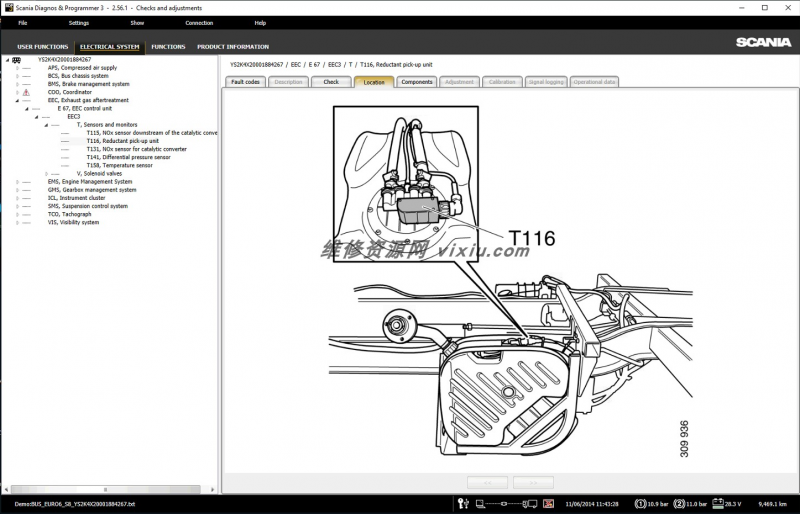The width and height of the screenshot is (800, 514).
Task: Select T131, NOx sensor for catalytic converter
Action: pos(136,149)
